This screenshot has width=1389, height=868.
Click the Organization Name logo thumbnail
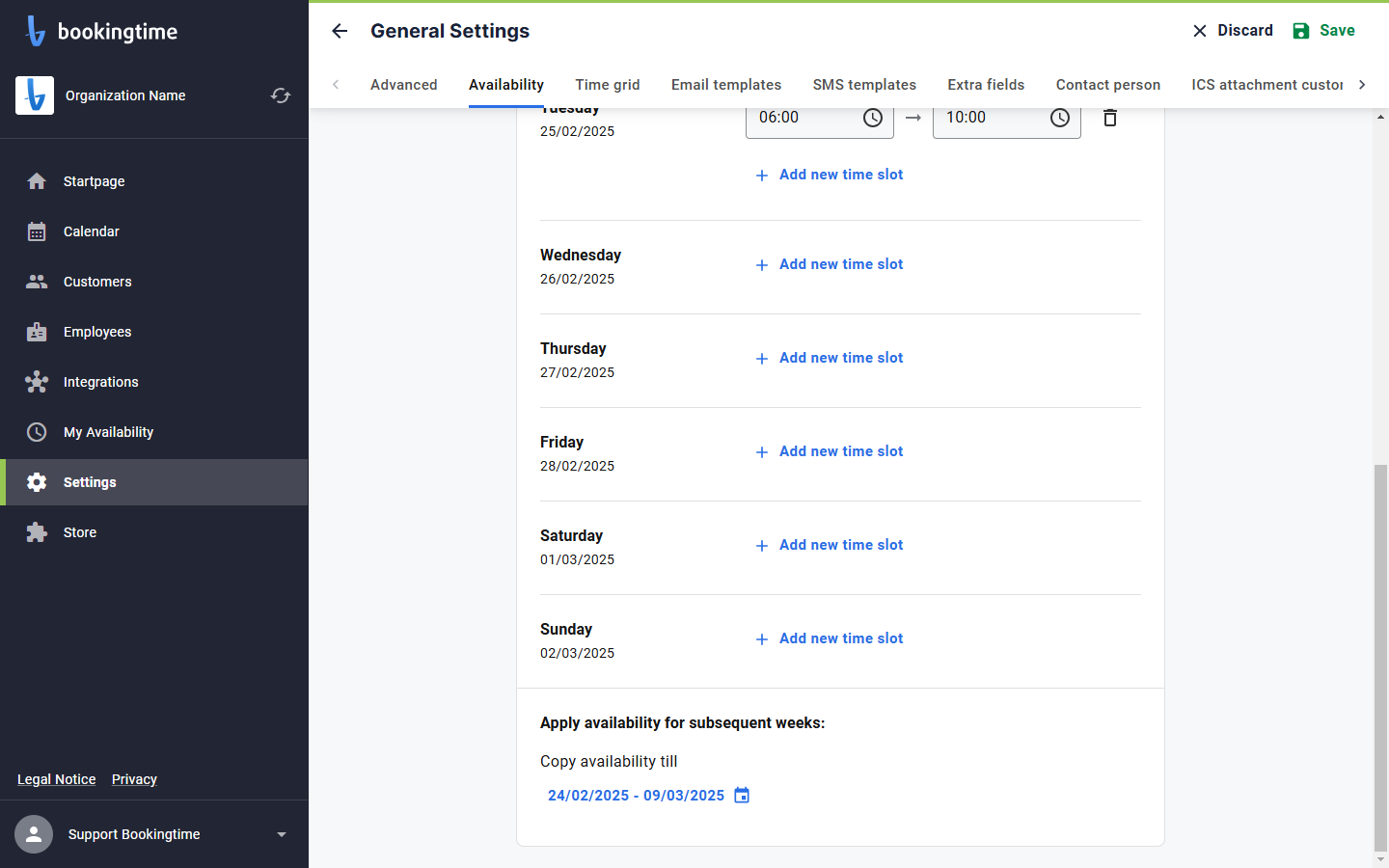tap(35, 95)
